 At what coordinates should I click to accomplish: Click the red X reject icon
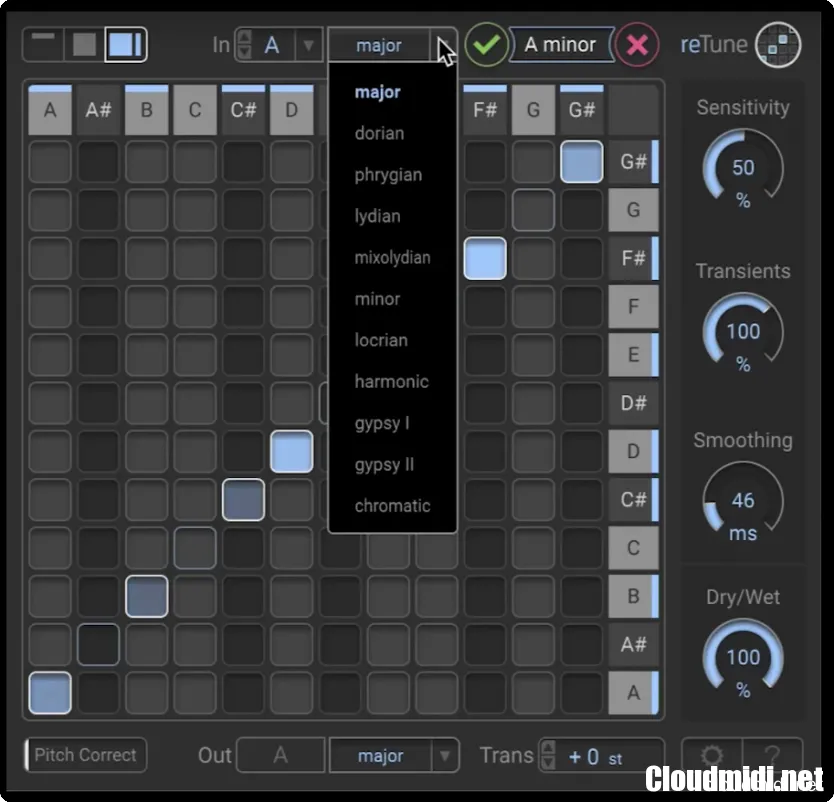pyautogui.click(x=637, y=45)
